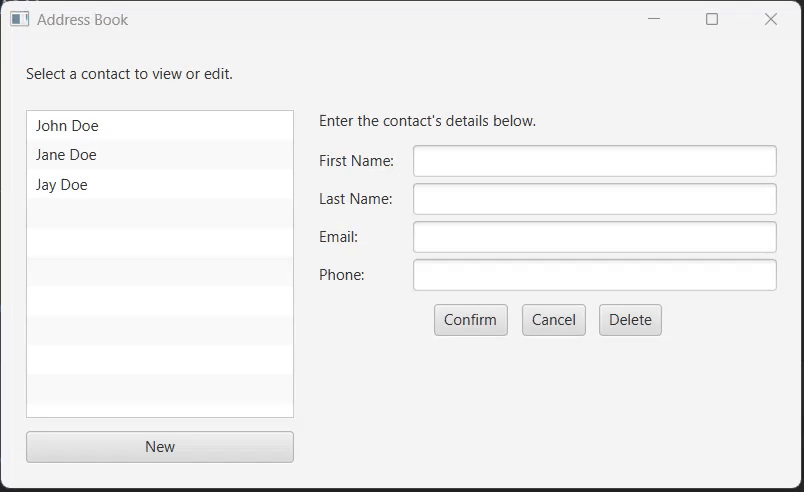Select Jay Doe in the contact list

point(159,184)
